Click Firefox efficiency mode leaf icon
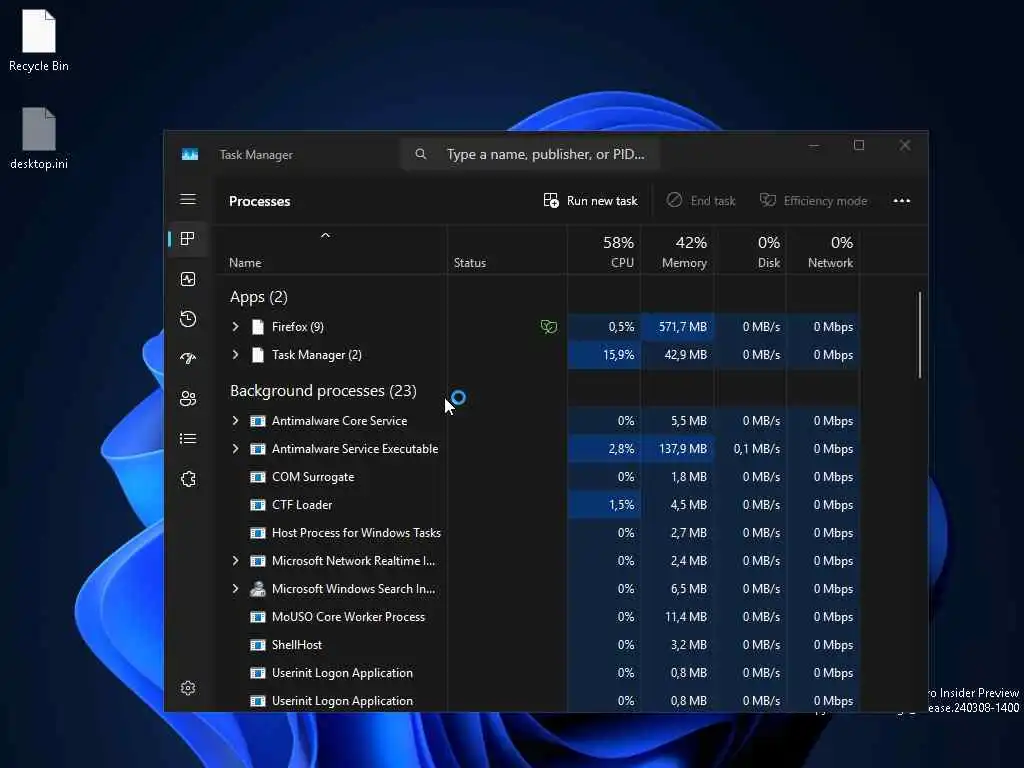 549,327
